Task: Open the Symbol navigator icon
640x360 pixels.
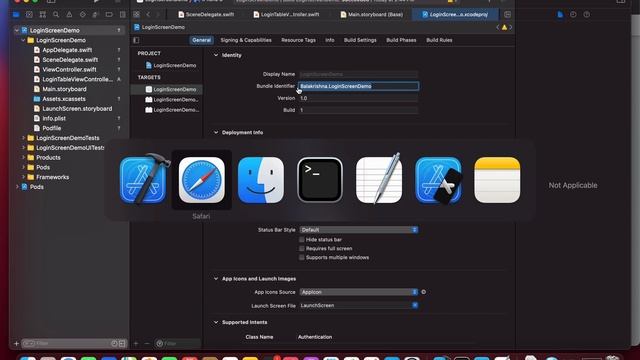Action: (42, 15)
